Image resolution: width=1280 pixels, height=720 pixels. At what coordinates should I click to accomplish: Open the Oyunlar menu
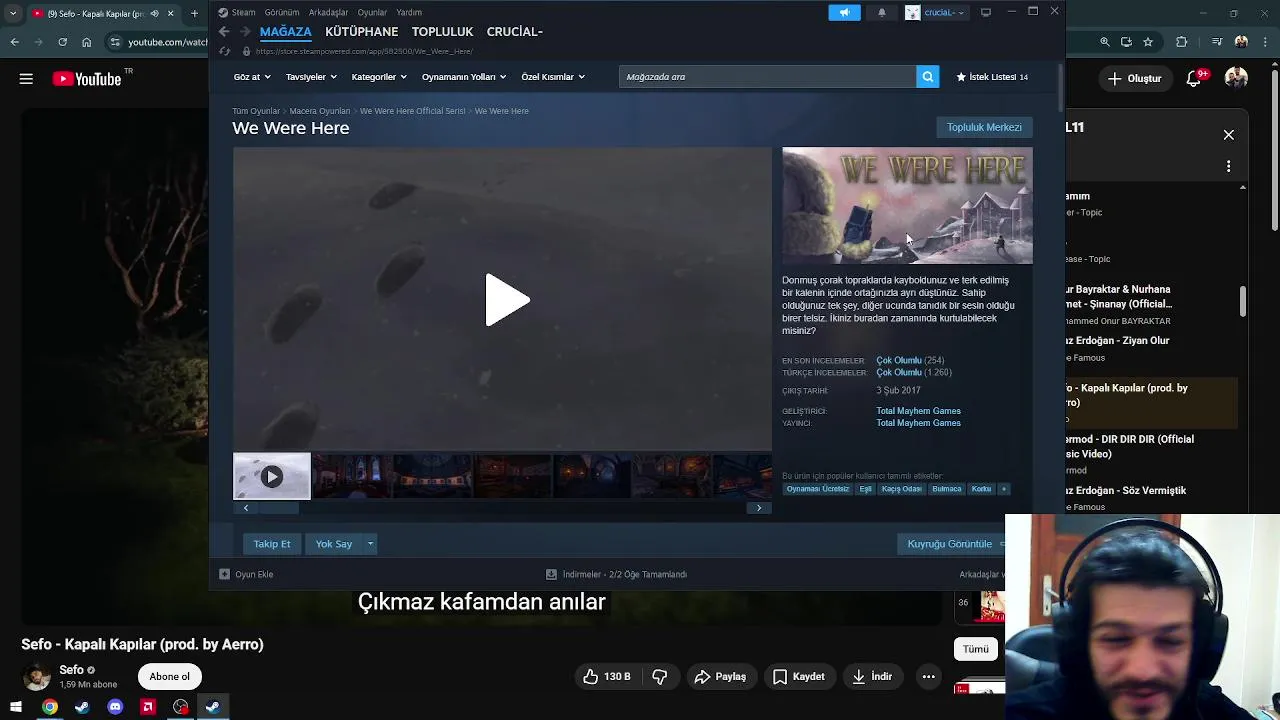[372, 13]
